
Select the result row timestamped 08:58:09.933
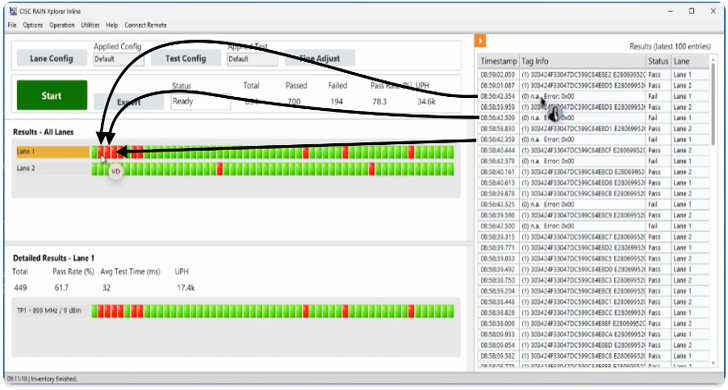point(594,335)
